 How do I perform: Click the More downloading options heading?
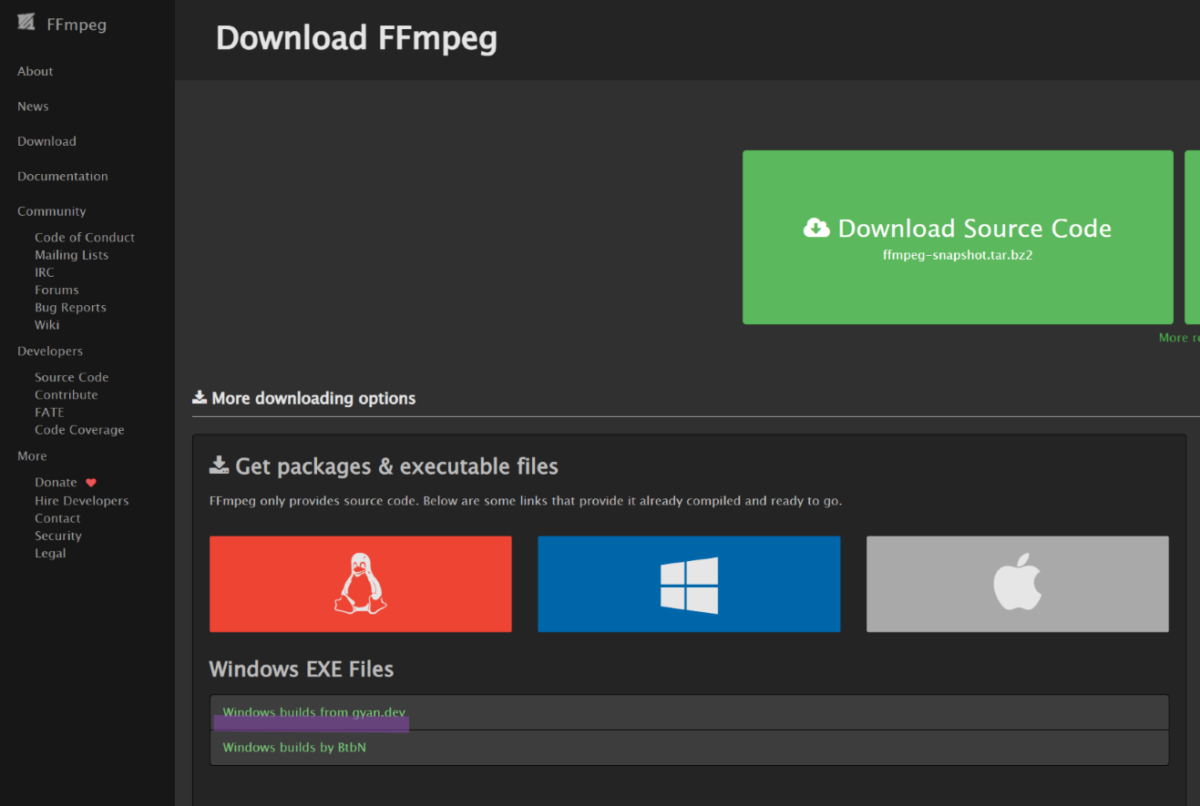pyautogui.click(x=304, y=398)
